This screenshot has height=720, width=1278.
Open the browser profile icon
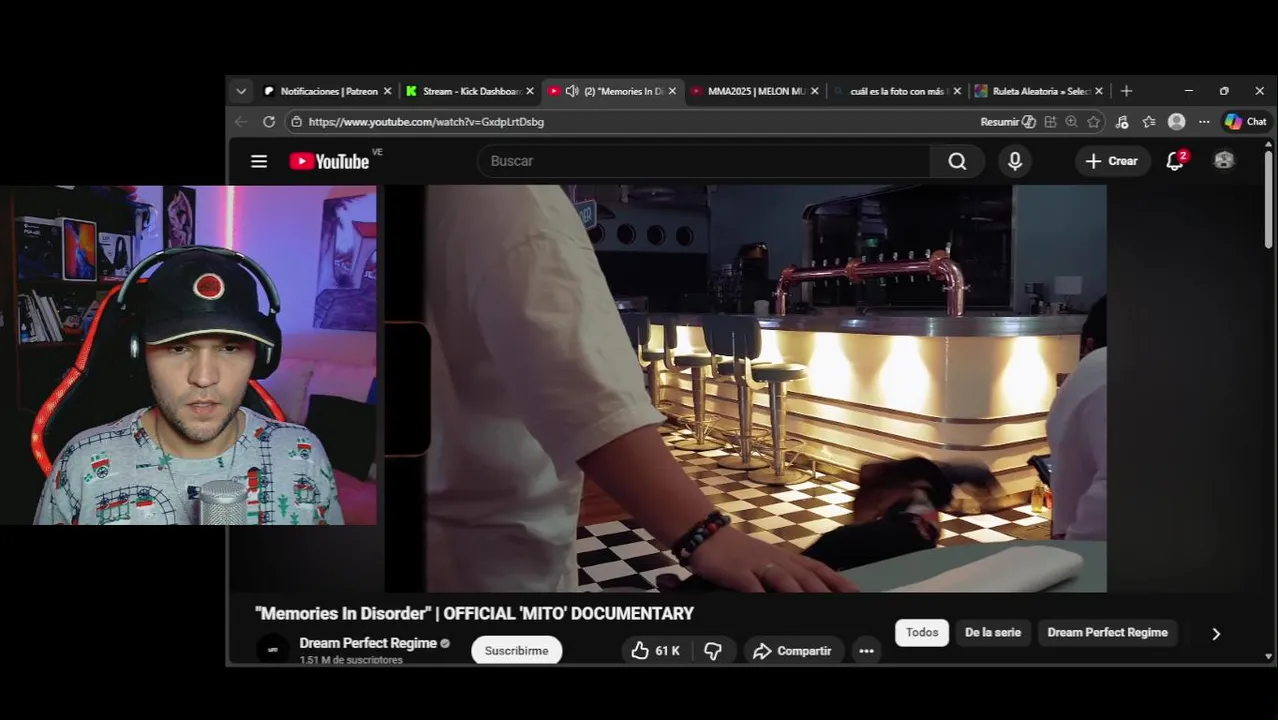1177,122
